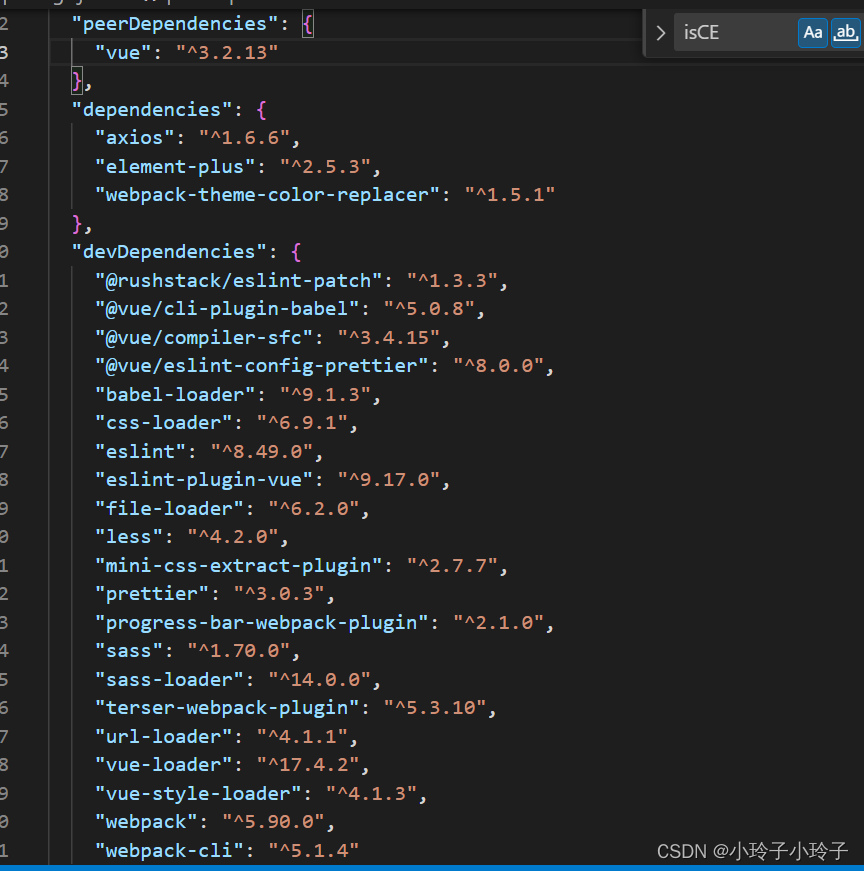Image resolution: width=864 pixels, height=871 pixels.
Task: Click the "vue-style-loader" key
Action: pyautogui.click(x=198, y=794)
